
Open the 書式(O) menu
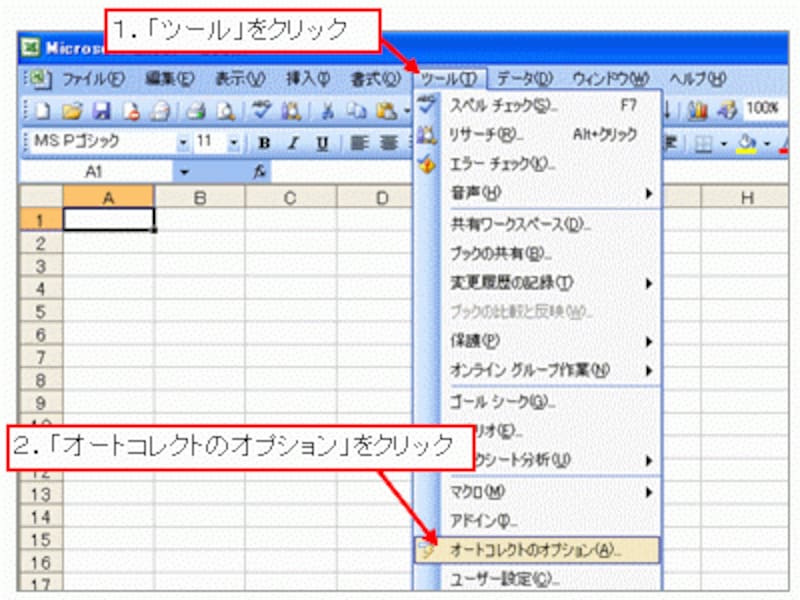click(x=375, y=79)
